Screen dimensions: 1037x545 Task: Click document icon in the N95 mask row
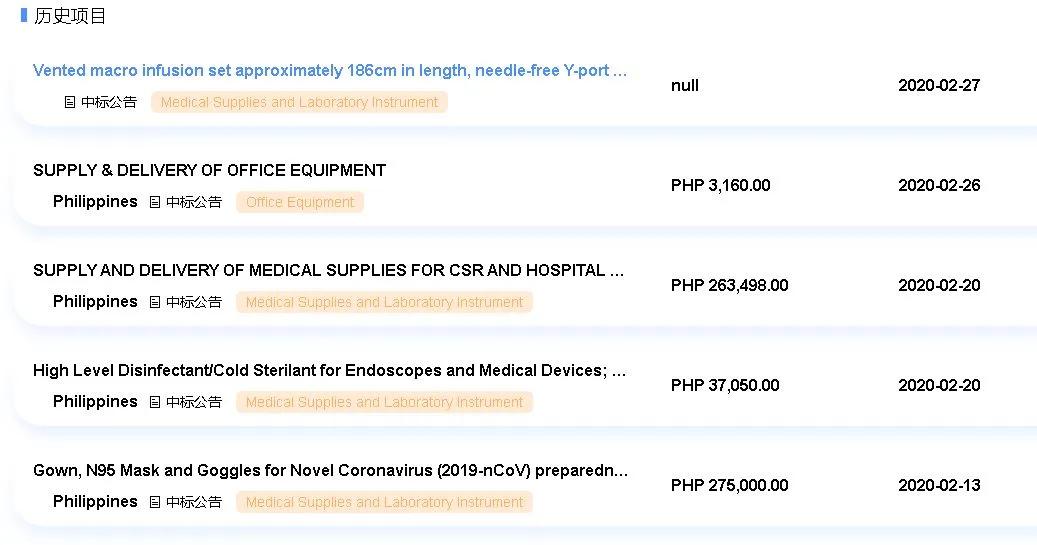click(155, 502)
